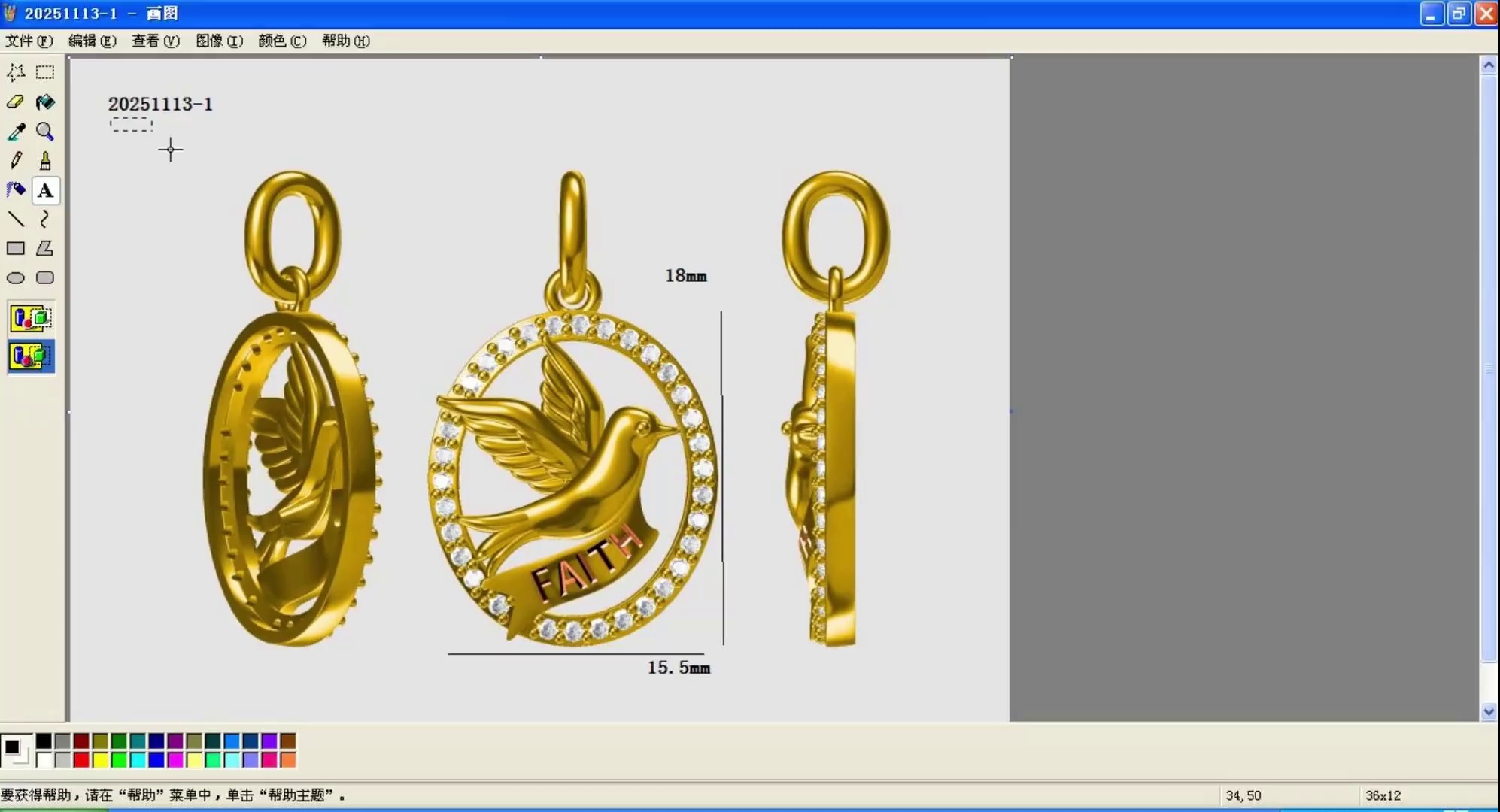This screenshot has height=812, width=1500.
Task: Enable transparent background drawing option
Action: [x=31, y=356]
